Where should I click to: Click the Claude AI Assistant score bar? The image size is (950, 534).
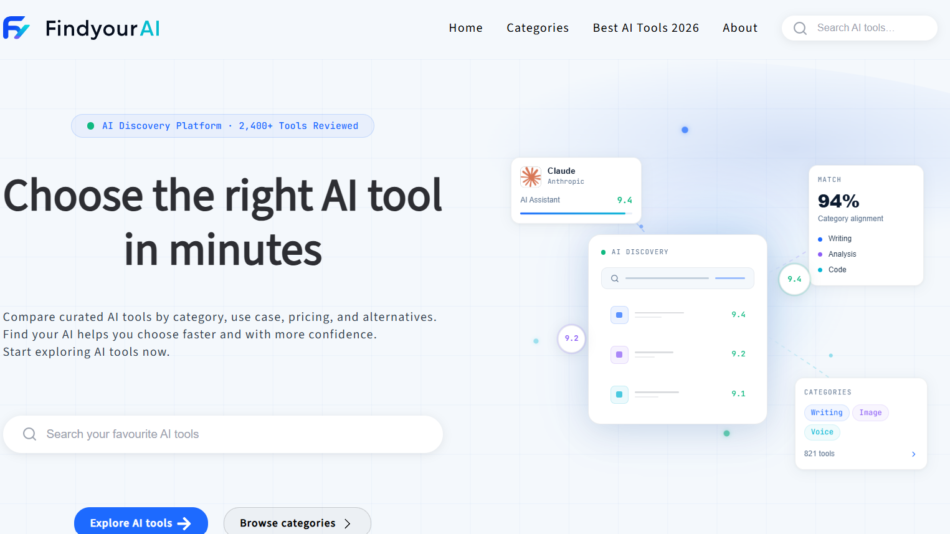click(576, 213)
